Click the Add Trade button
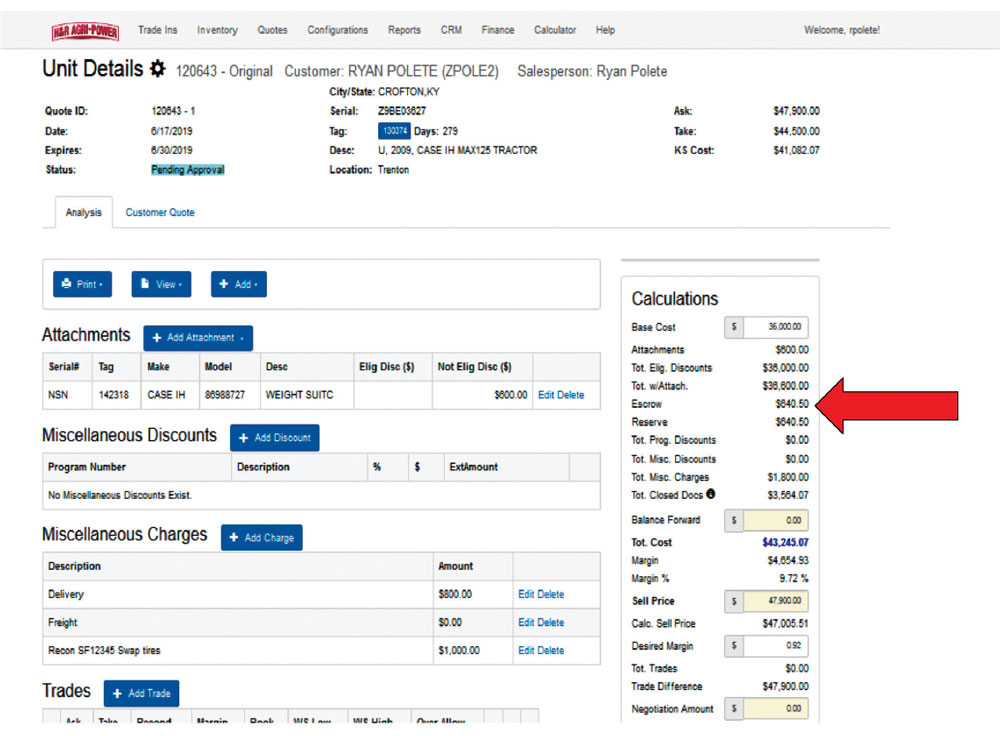This screenshot has height=736, width=1000. click(x=141, y=693)
